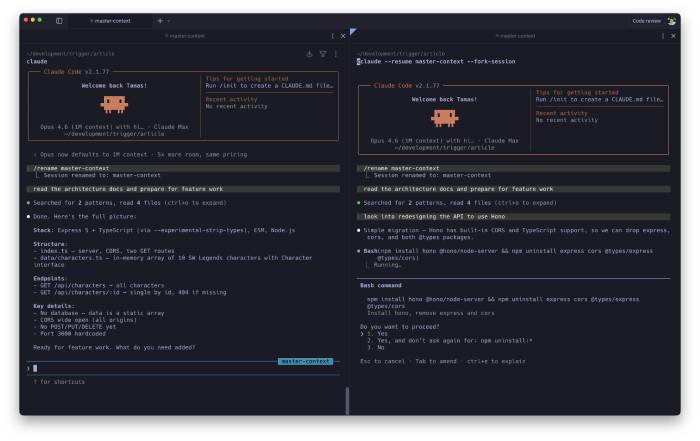Screen dimensions: 700x441
Task: Choose Yes, and don't ask again option
Action: 450,341
